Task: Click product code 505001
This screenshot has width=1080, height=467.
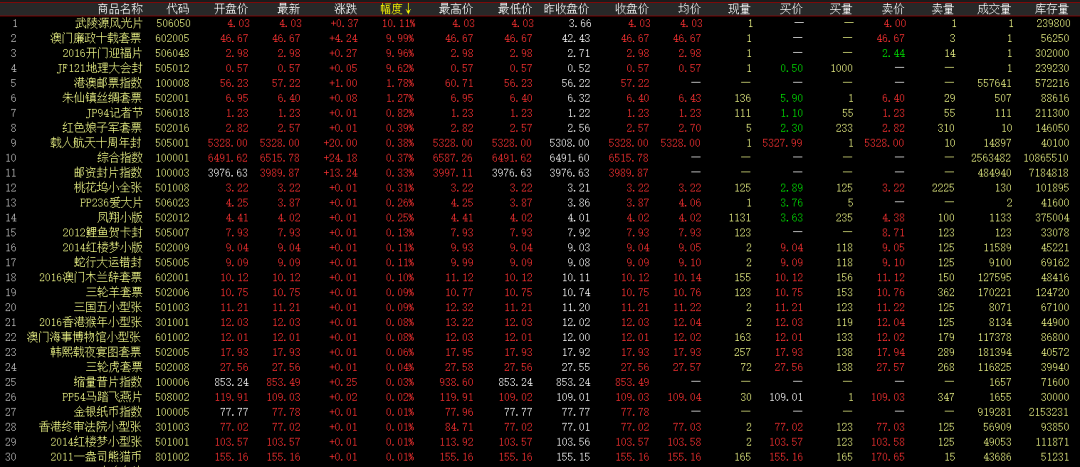Action: coord(173,143)
